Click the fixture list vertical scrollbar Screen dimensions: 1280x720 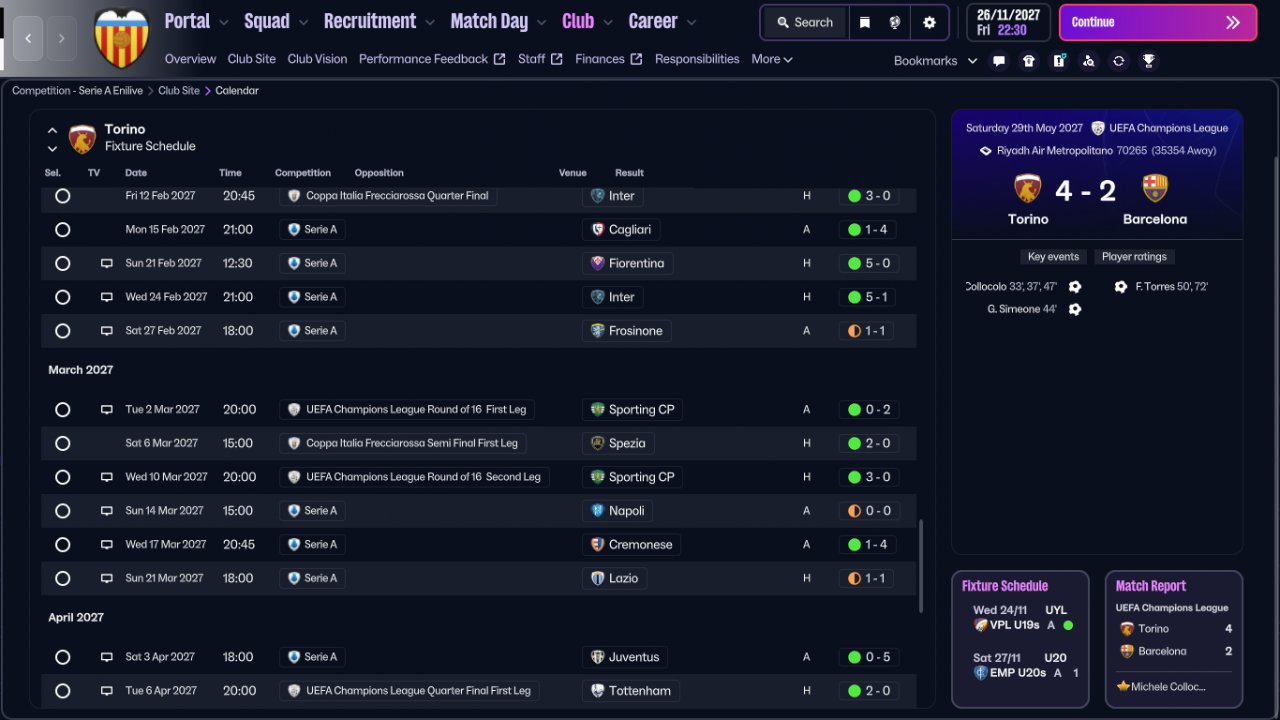pyautogui.click(x=921, y=565)
